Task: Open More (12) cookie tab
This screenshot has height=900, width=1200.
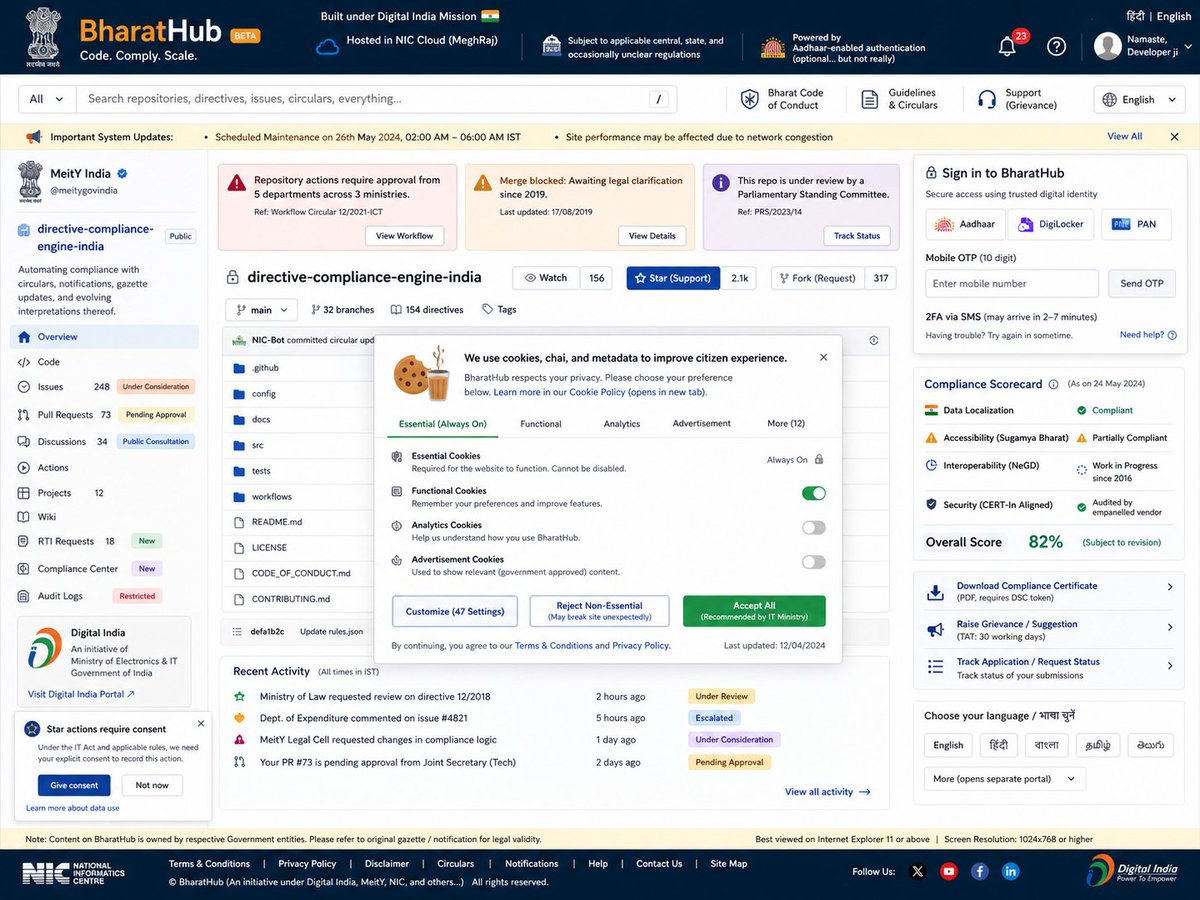Action: pyautogui.click(x=786, y=424)
